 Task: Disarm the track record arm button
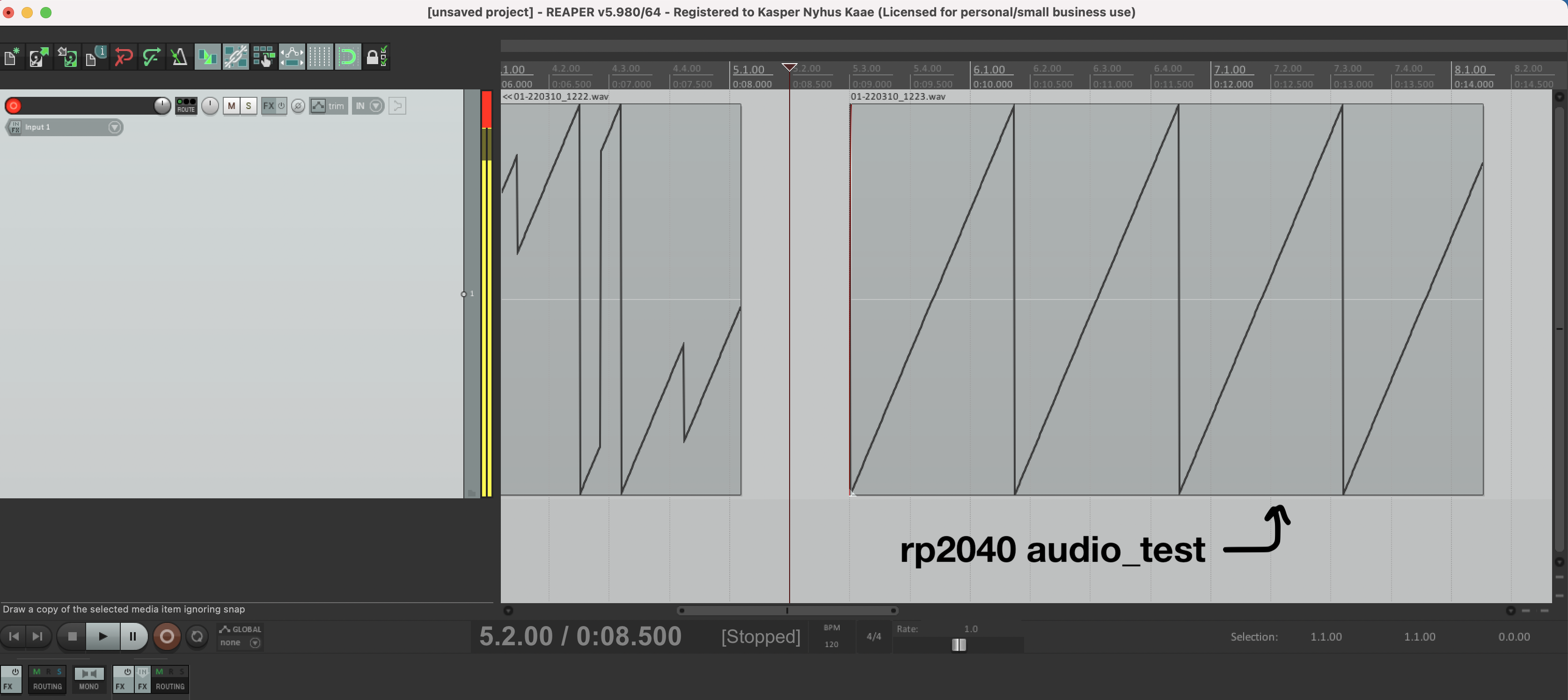(x=14, y=106)
